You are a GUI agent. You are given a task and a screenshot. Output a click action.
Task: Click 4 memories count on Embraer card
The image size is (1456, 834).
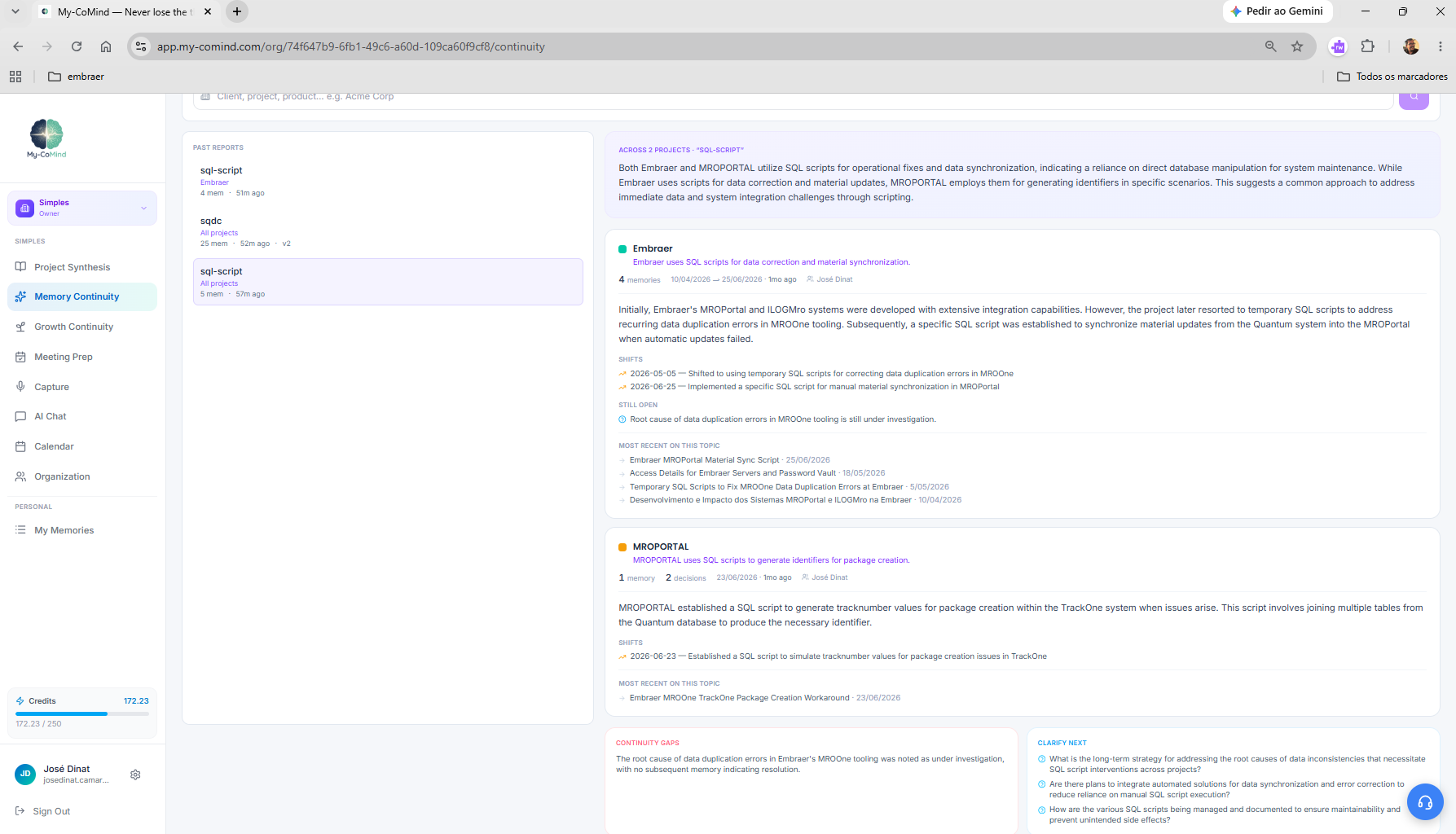(x=640, y=279)
